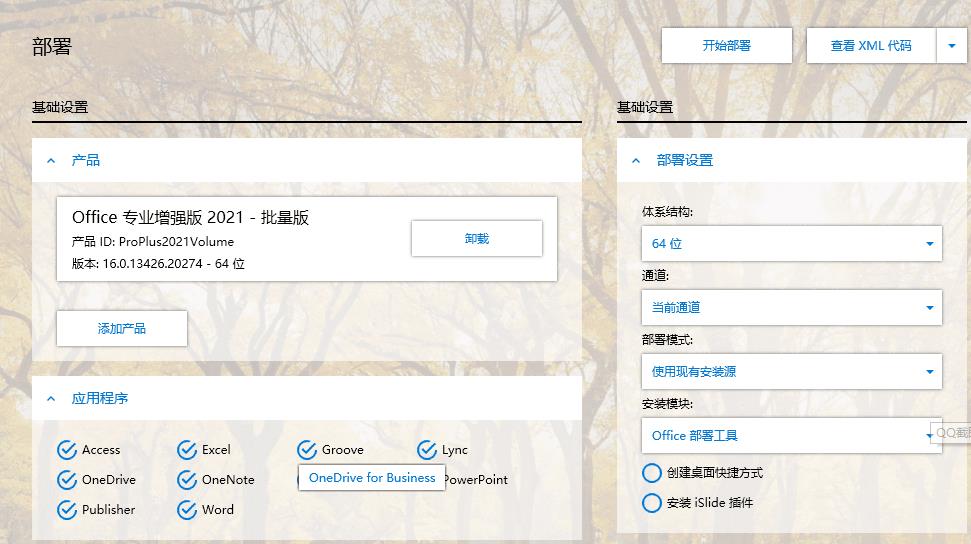Click the OneDrive for Business tooltip
The height and width of the screenshot is (544, 971).
tap(372, 478)
